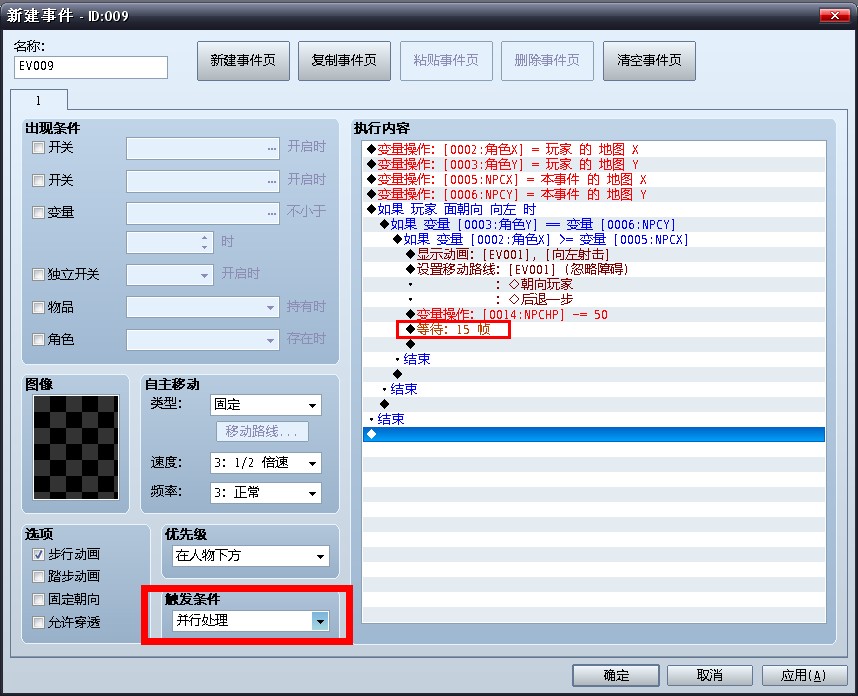858x696 pixels.
Task: Cancel the dialog with 取消
Action: (x=710, y=676)
